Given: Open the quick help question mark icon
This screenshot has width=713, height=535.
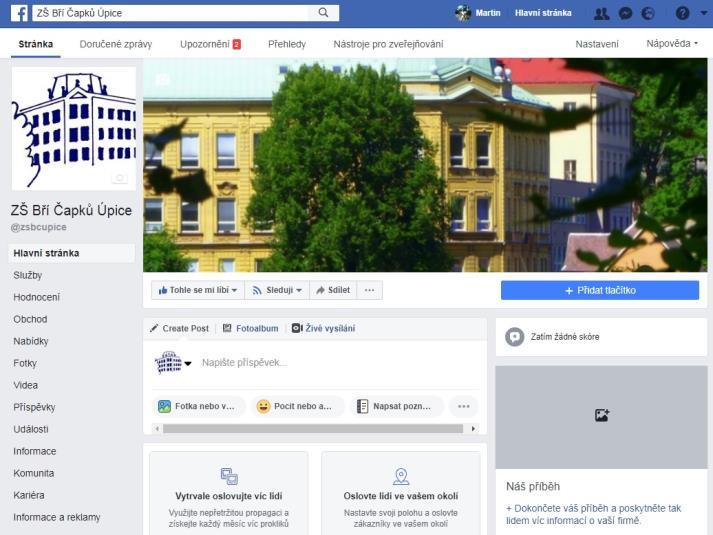Looking at the screenshot, I should coord(683,13).
